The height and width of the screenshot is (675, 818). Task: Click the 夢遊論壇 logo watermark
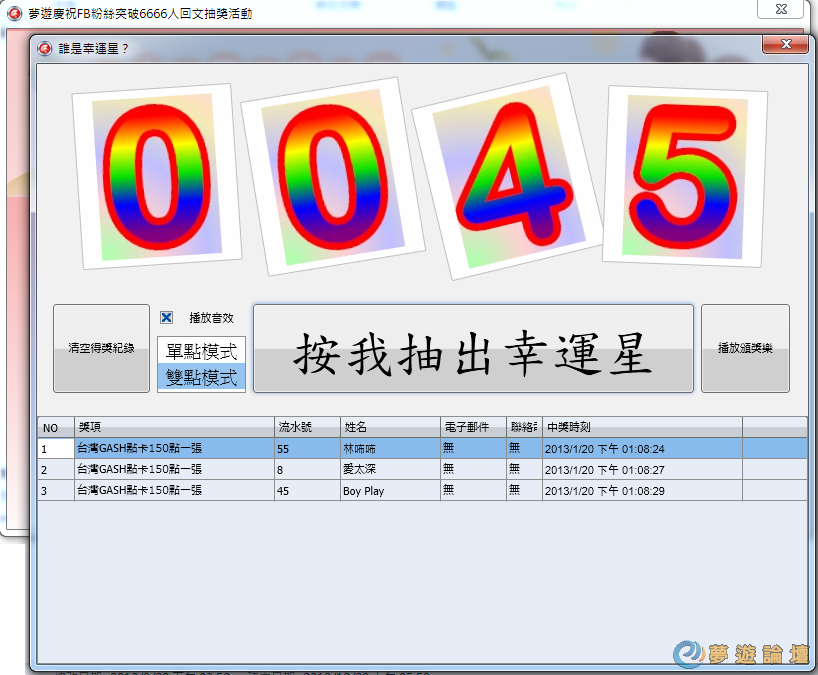740,654
